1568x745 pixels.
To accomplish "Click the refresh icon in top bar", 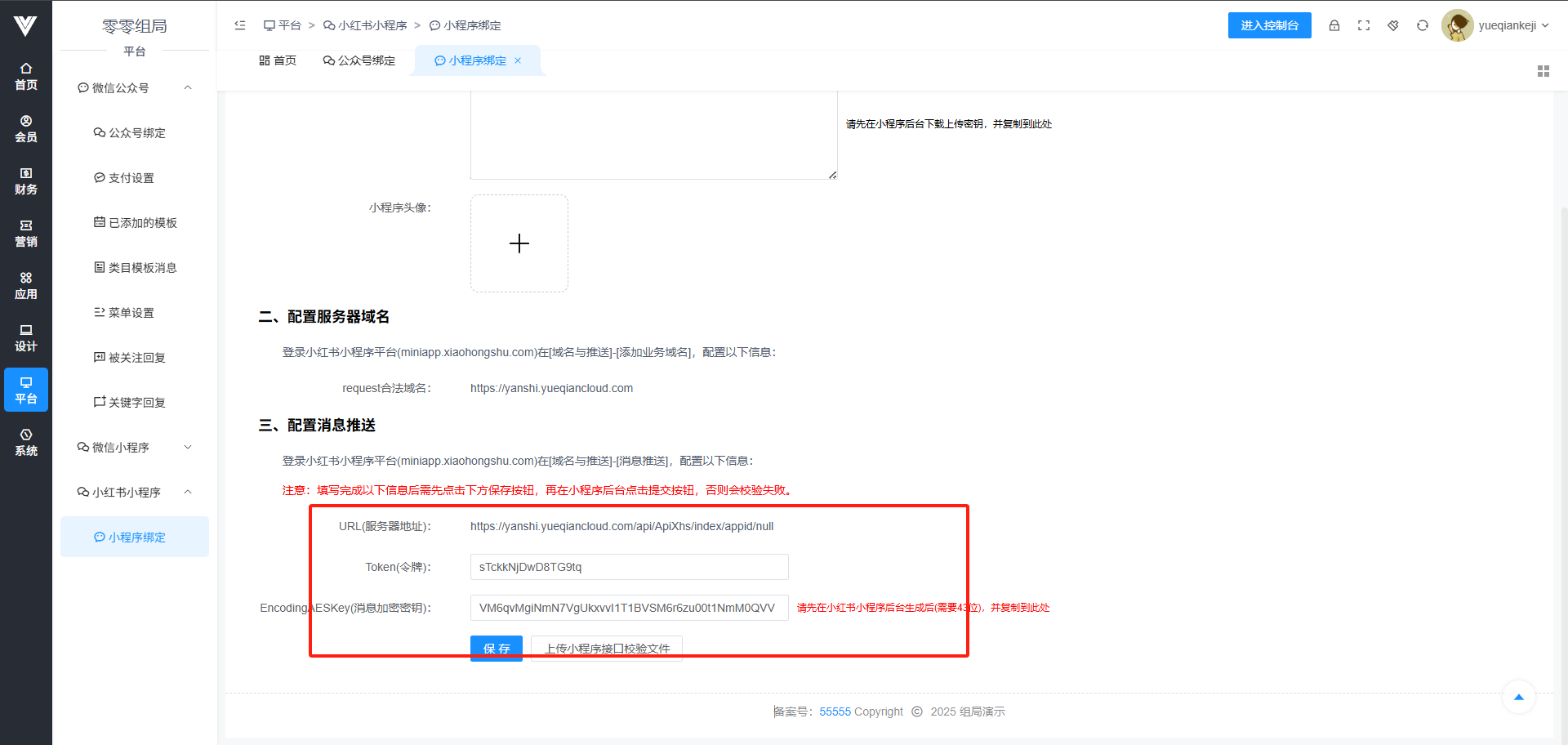I will [1423, 25].
